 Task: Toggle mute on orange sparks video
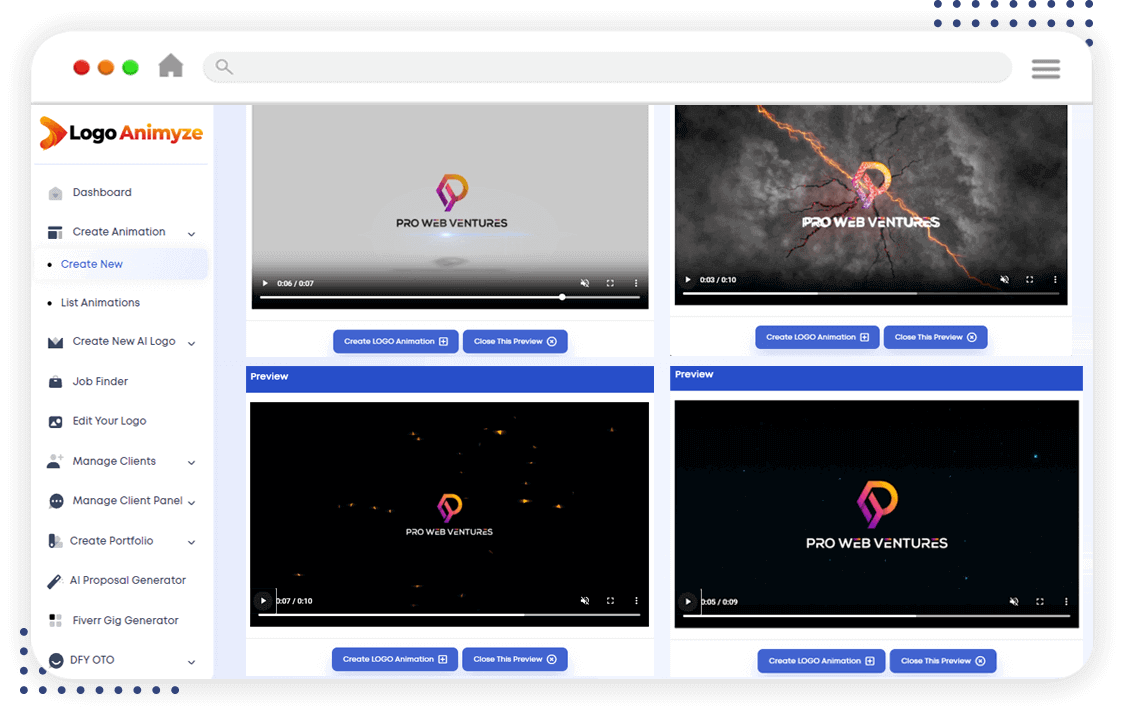coord(585,601)
